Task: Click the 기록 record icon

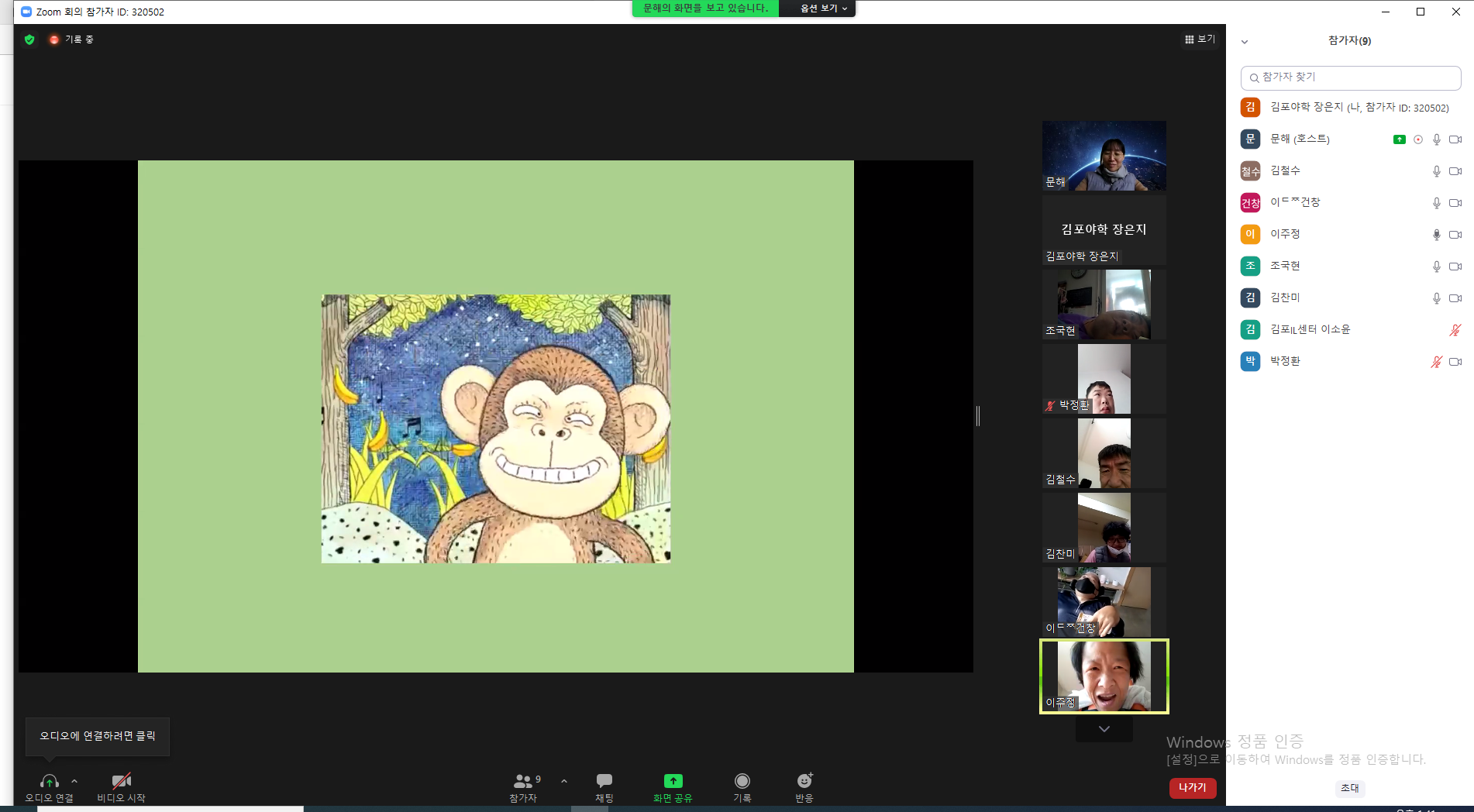Action: [x=742, y=781]
